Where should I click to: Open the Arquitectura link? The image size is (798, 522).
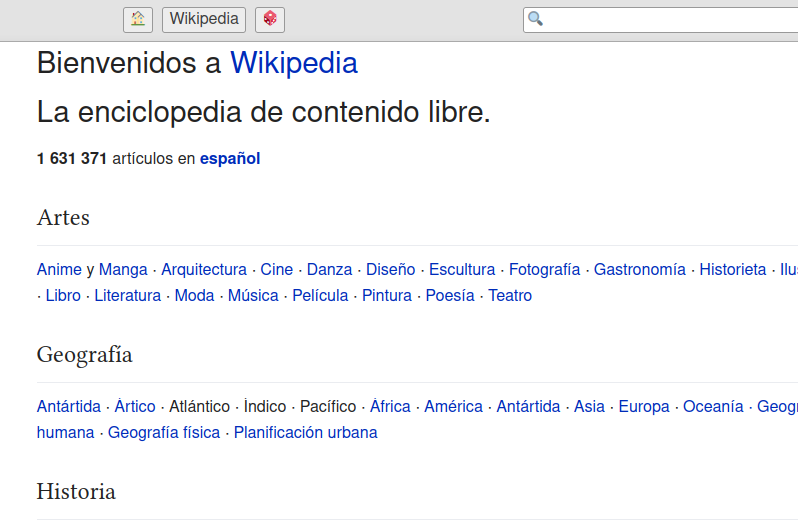tap(204, 269)
